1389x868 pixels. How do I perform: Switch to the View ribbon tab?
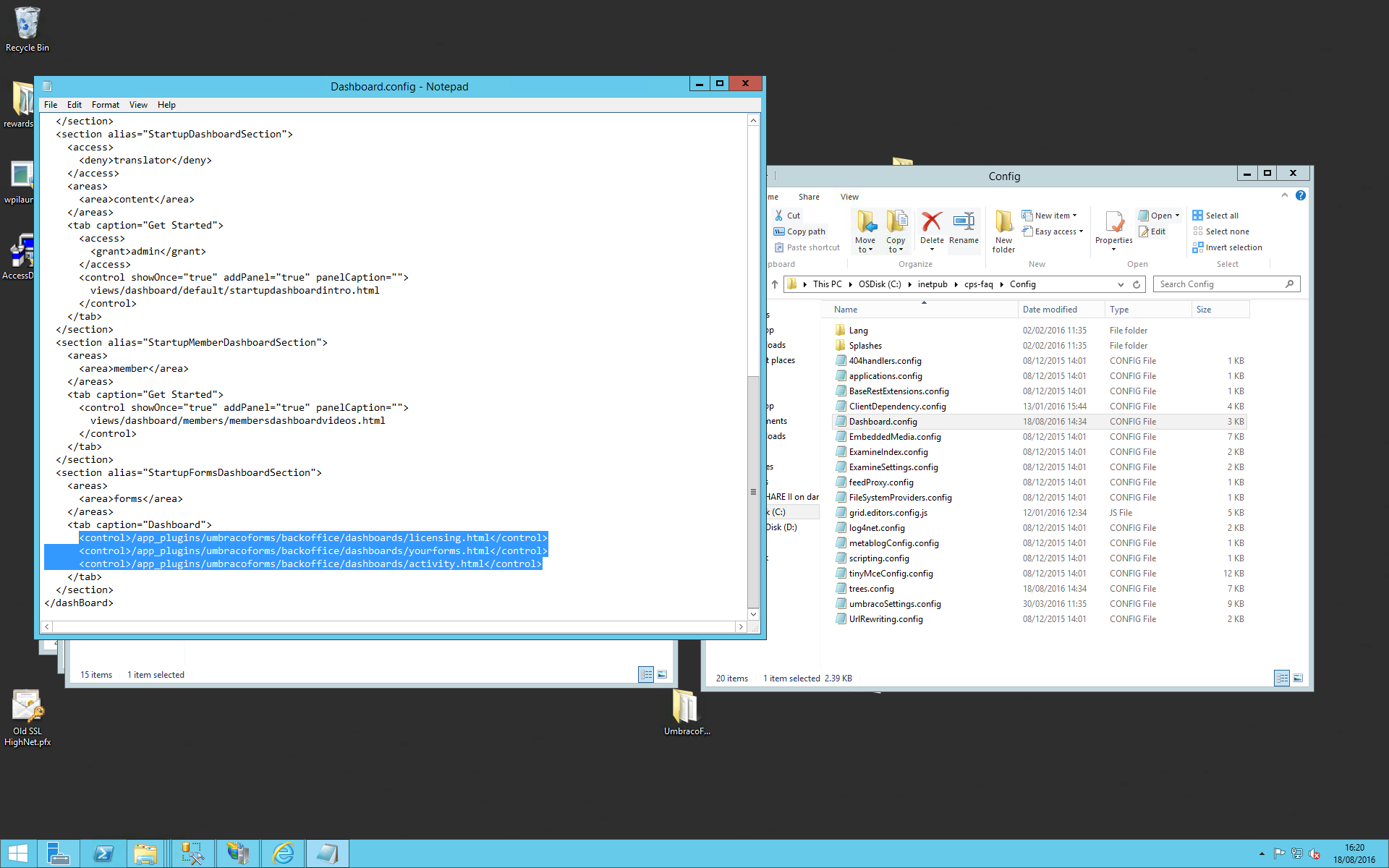click(x=849, y=197)
